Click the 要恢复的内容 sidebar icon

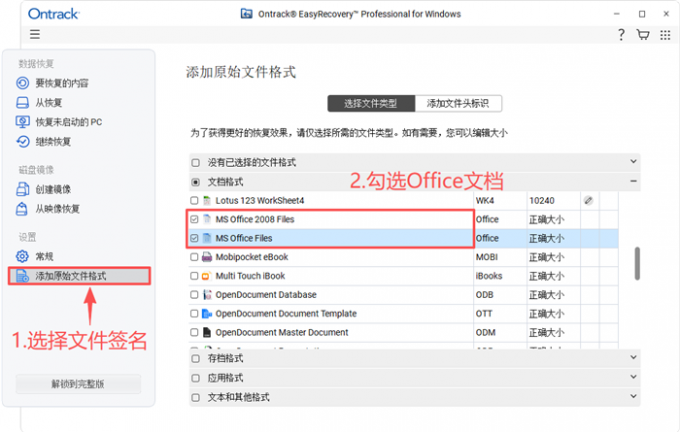click(23, 83)
